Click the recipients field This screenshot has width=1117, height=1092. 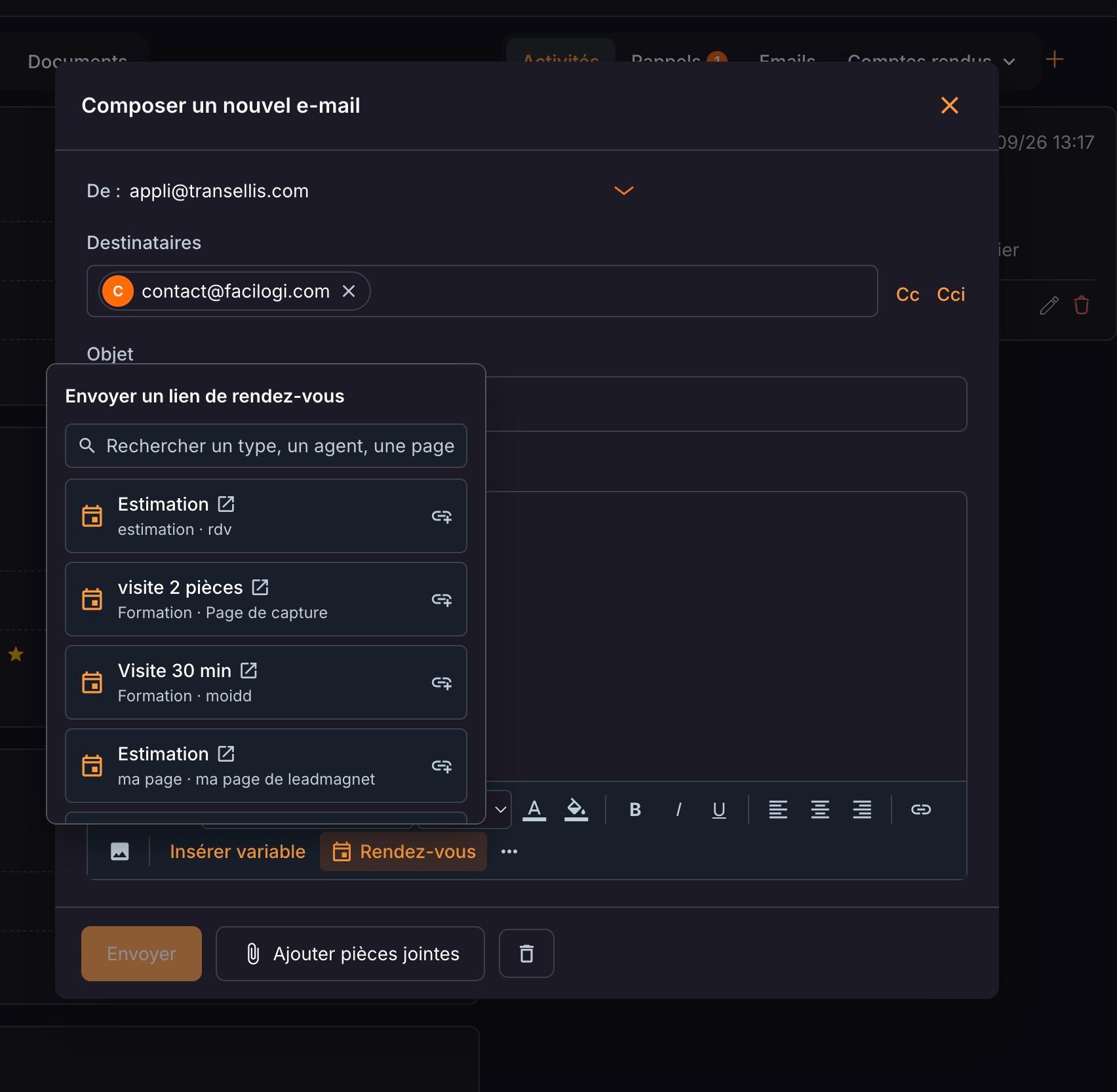tap(482, 291)
